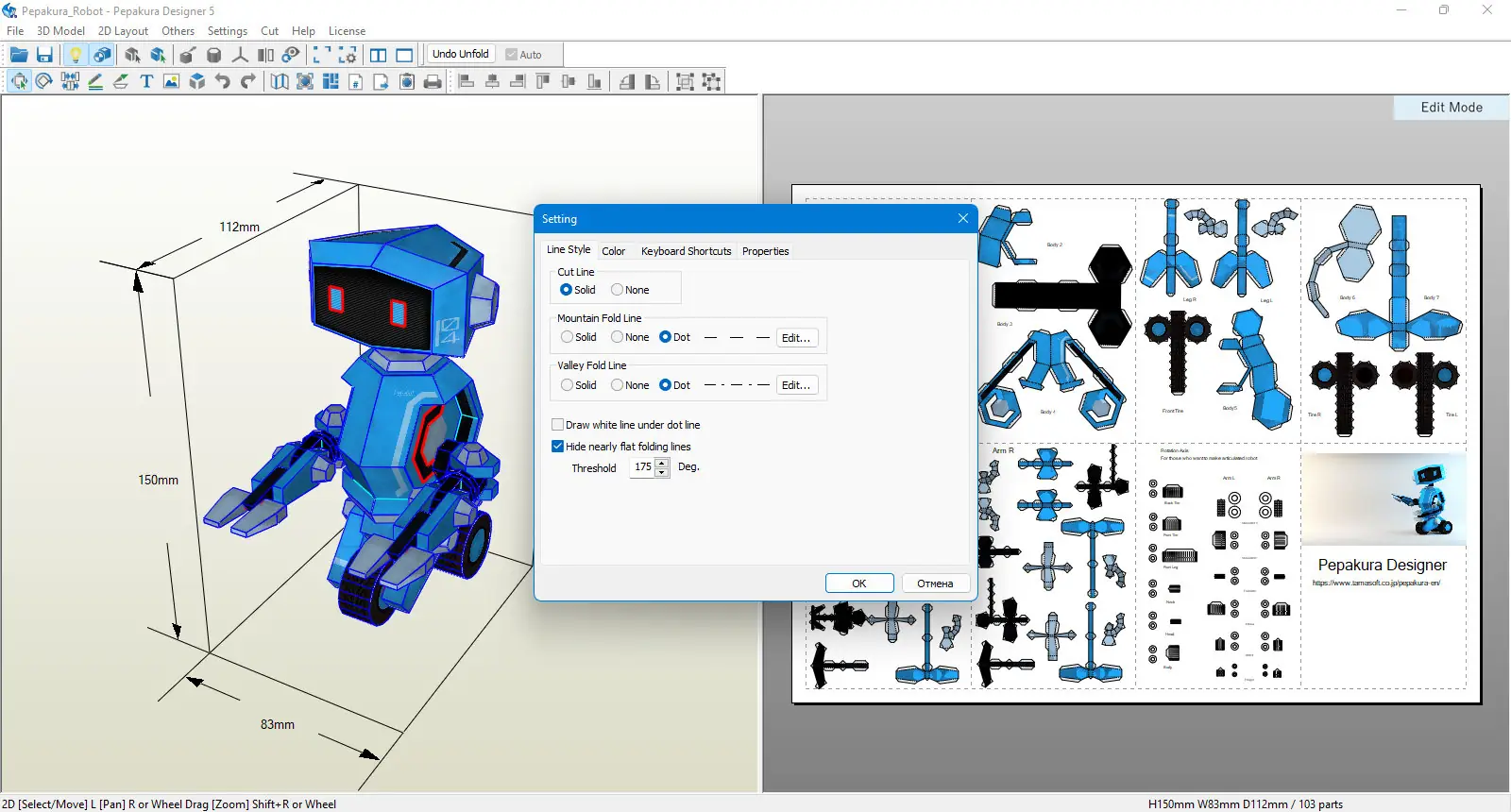Undo the last action with the arrow icon
The image size is (1511, 812).
[x=223, y=81]
